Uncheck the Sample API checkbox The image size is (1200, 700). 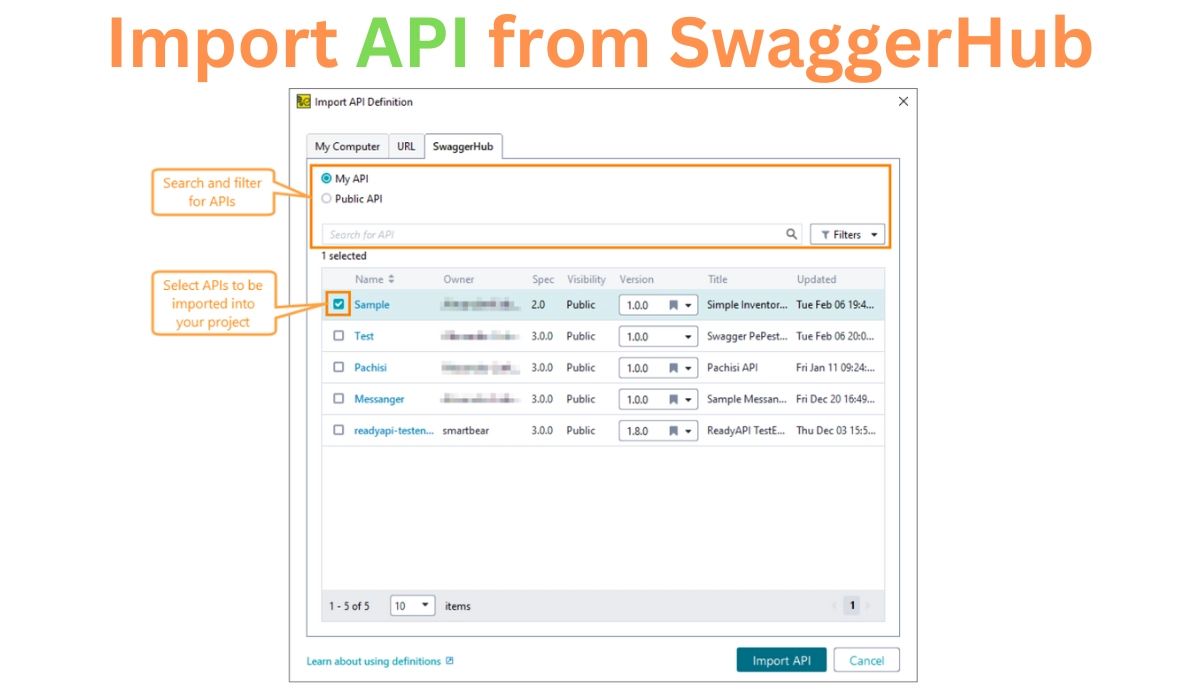click(339, 304)
